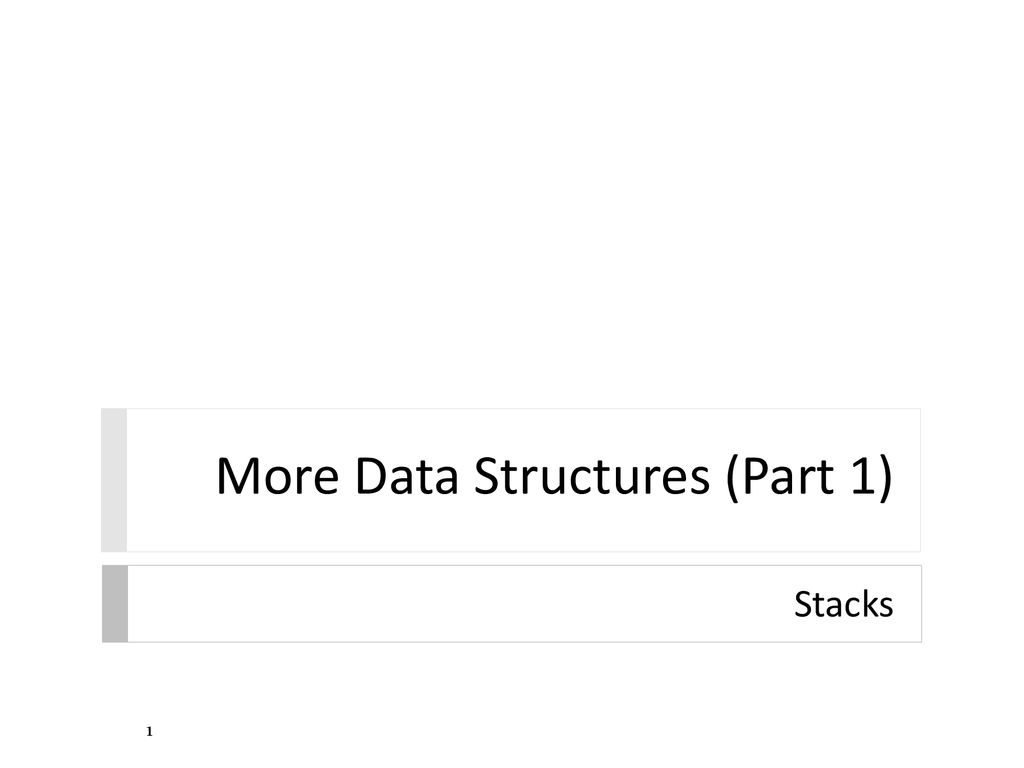Click the slide number 1 at the bottom

tap(149, 731)
